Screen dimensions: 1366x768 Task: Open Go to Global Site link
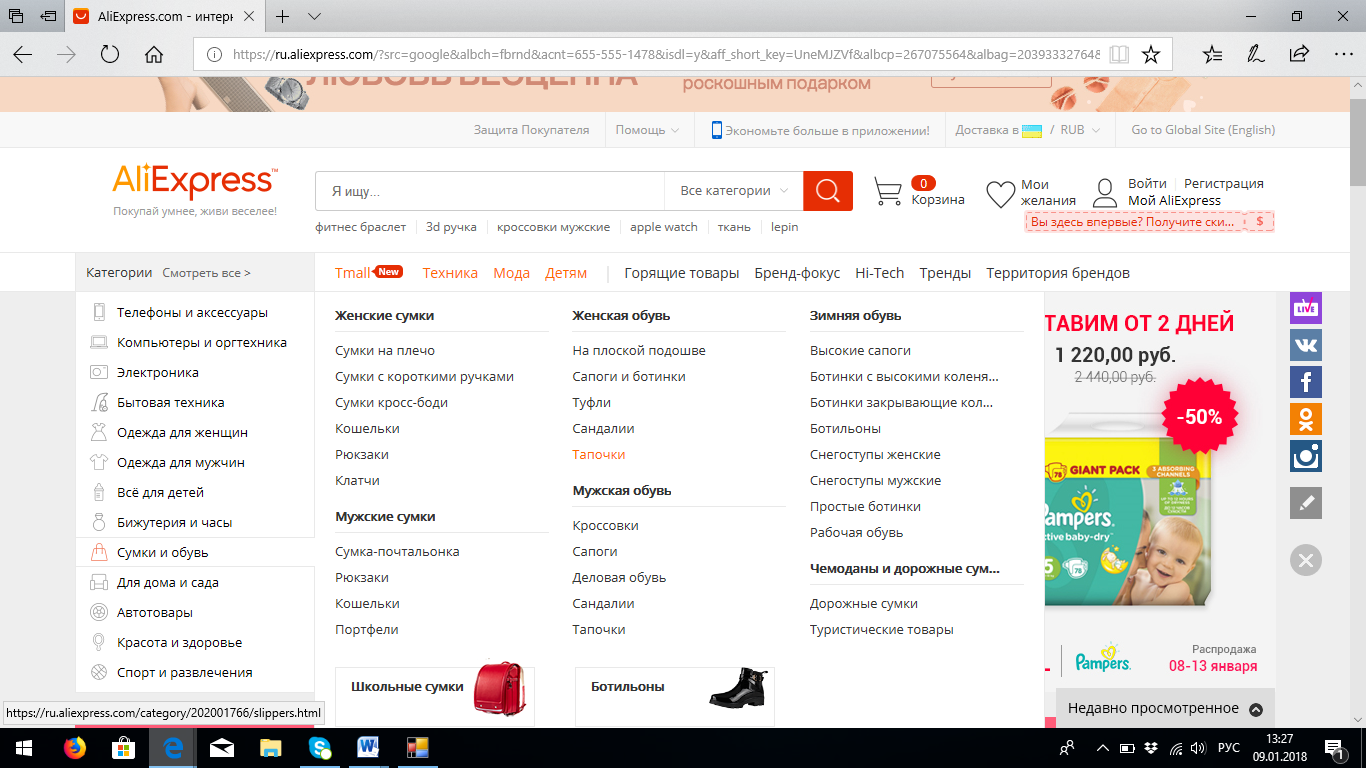pos(1203,130)
